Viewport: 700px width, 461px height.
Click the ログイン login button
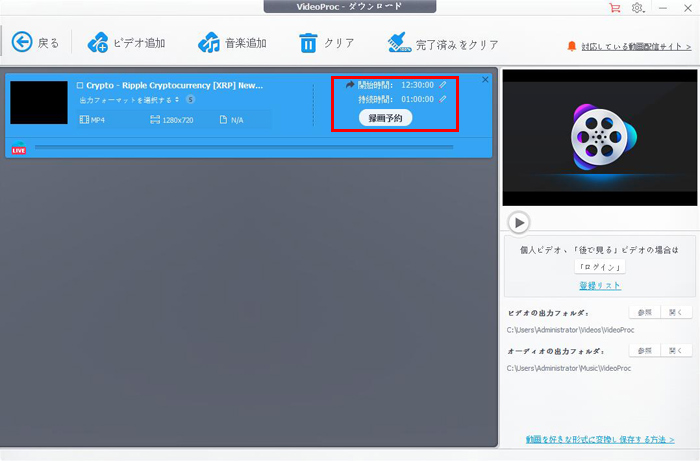[x=599, y=266]
